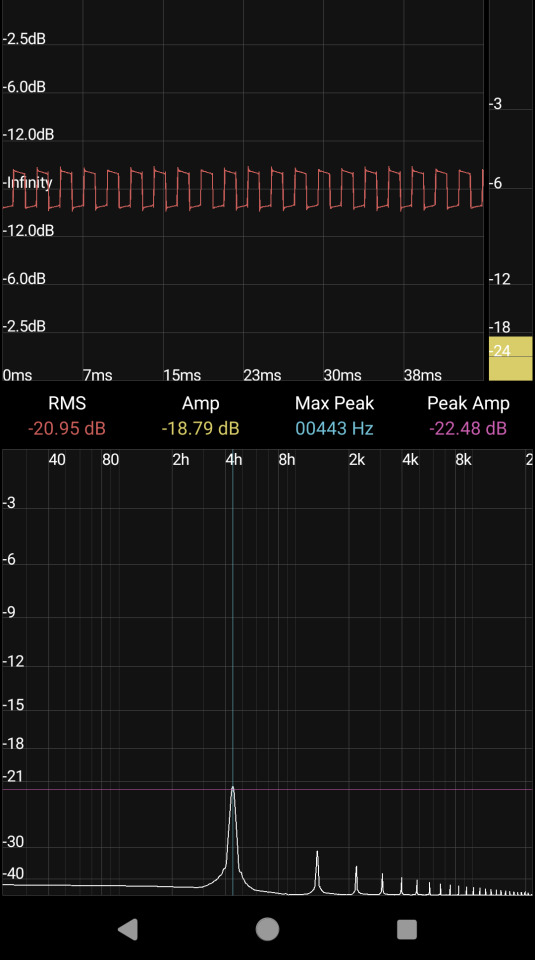The height and width of the screenshot is (960, 535).
Task: Tap the -40 spectrum dB label
Action: (13, 873)
